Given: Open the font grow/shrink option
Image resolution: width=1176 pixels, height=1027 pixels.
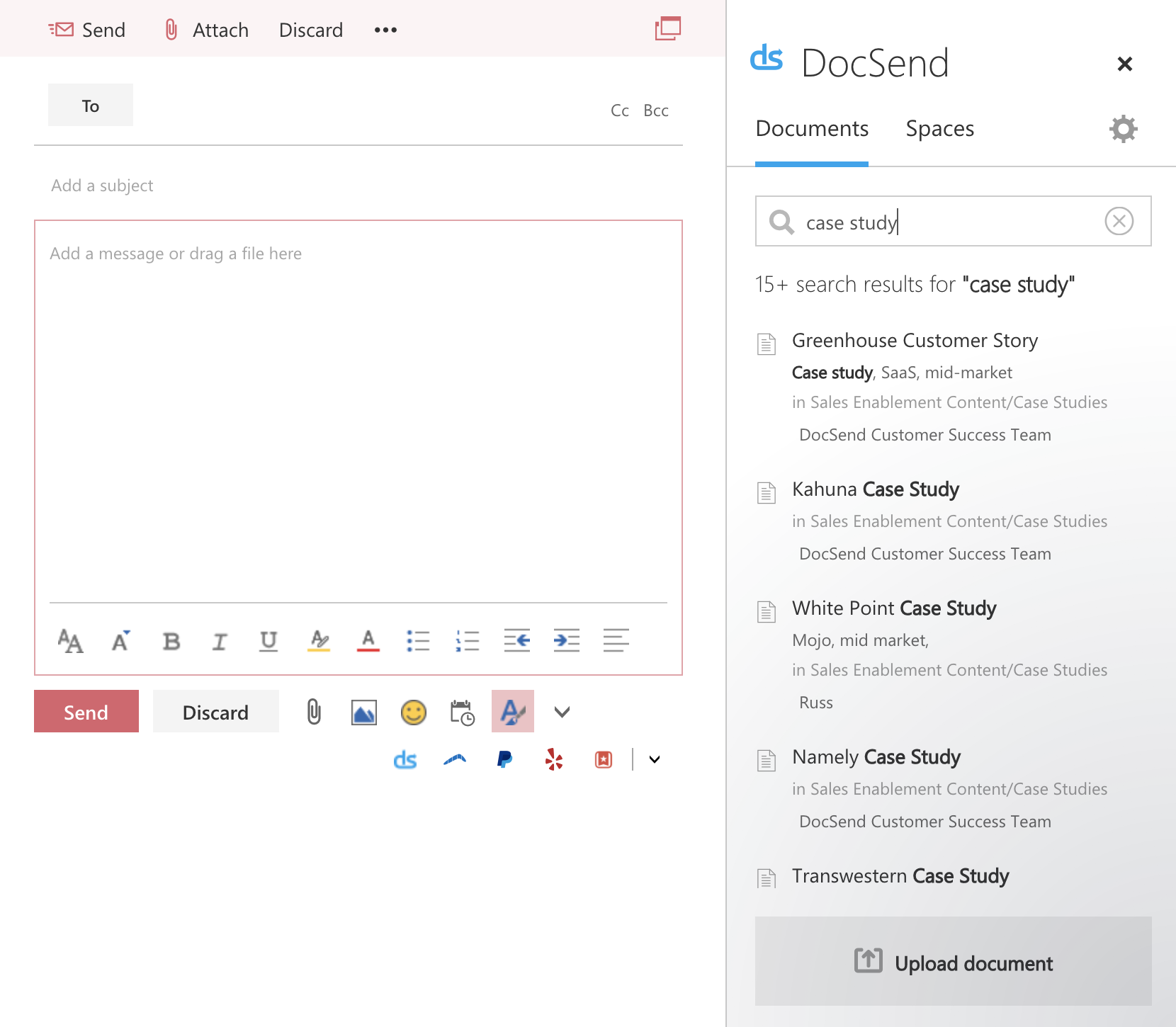Looking at the screenshot, I should click(121, 641).
